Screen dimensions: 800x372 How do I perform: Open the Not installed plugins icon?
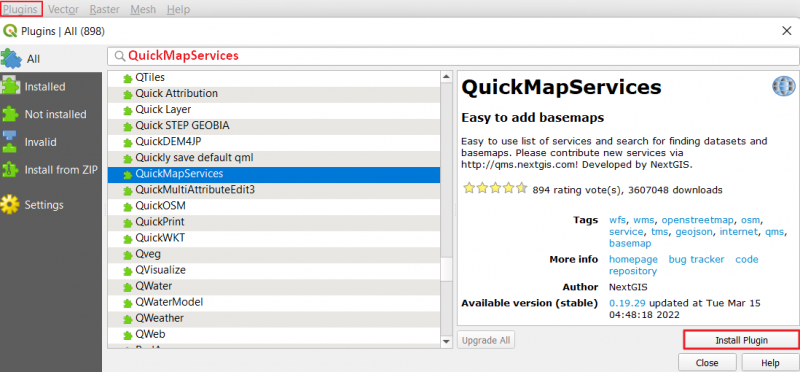tap(10, 114)
